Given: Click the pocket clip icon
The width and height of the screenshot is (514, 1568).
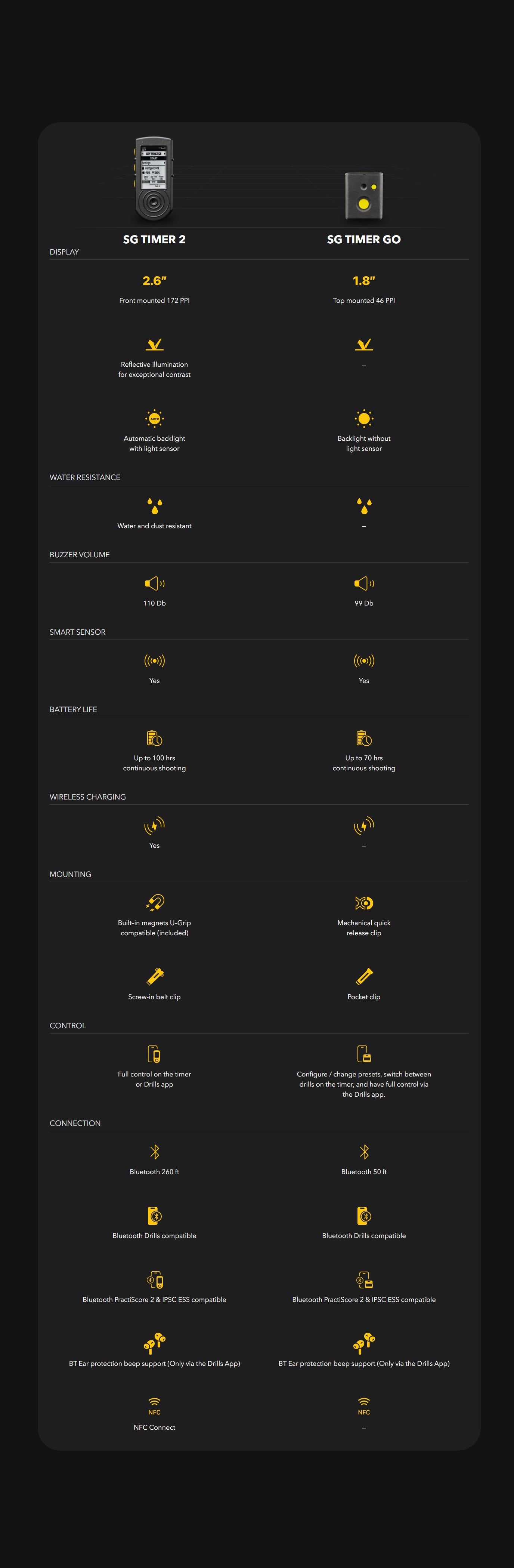Looking at the screenshot, I should coord(364,976).
